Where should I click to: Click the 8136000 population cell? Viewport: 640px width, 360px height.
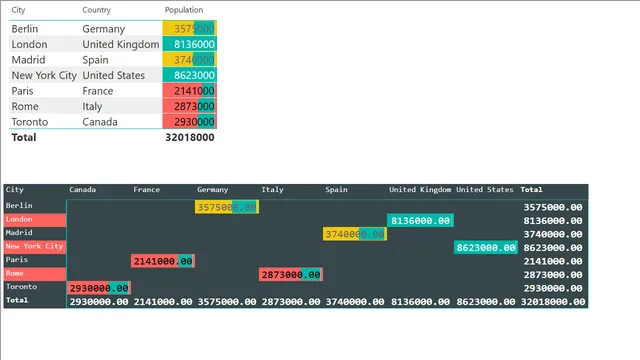[190, 44]
